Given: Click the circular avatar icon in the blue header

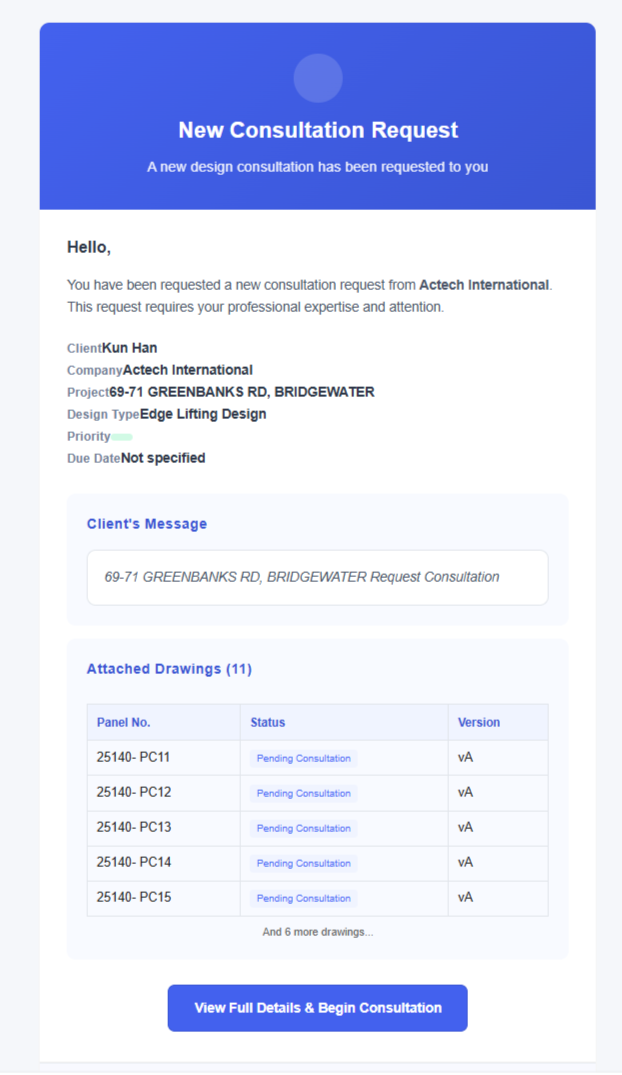Looking at the screenshot, I should point(318,78).
